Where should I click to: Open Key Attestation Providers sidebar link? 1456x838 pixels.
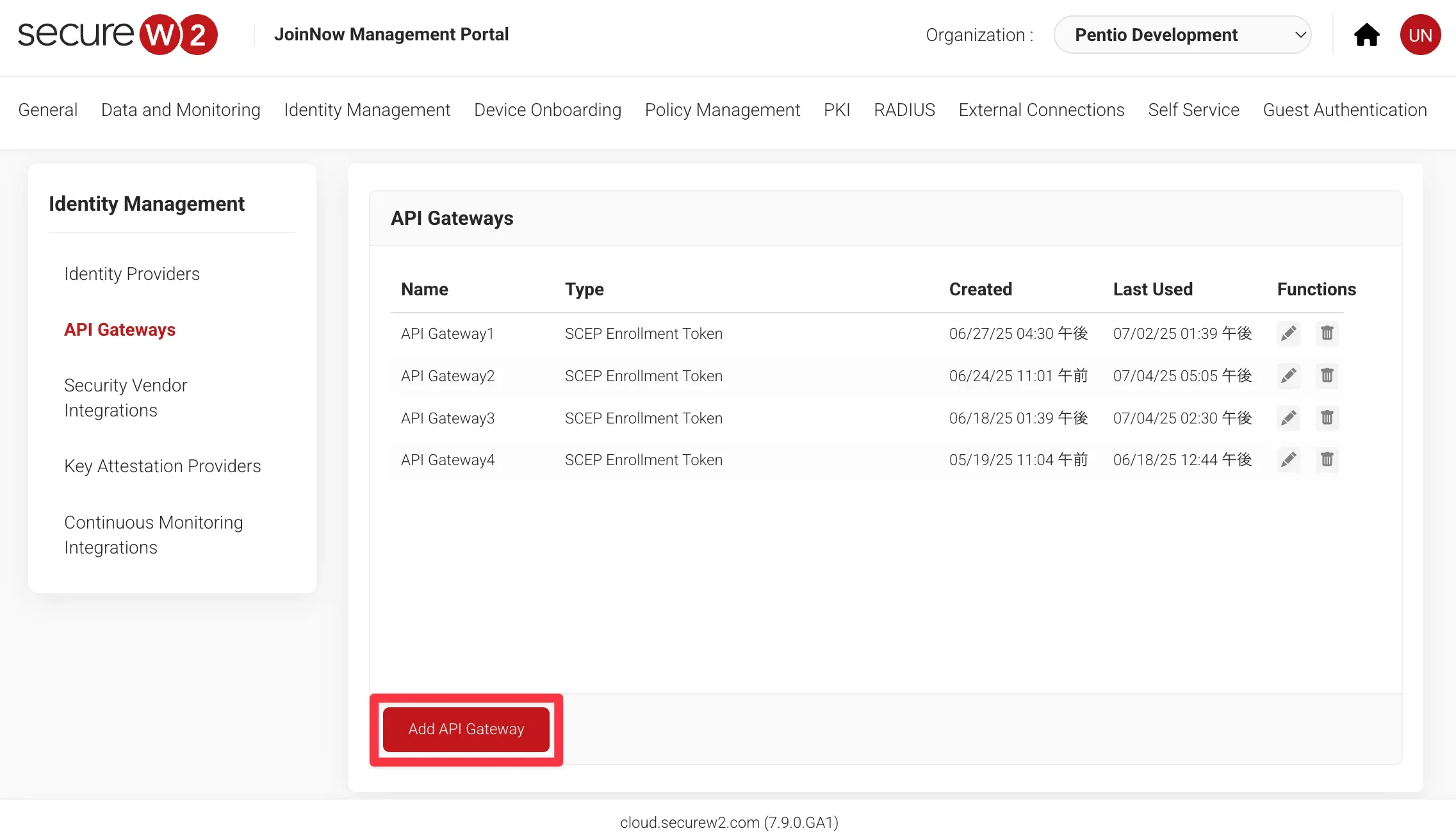coord(163,466)
